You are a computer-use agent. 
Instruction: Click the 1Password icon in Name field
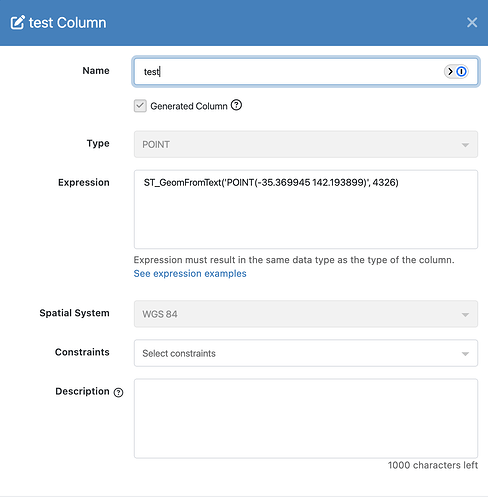click(461, 71)
